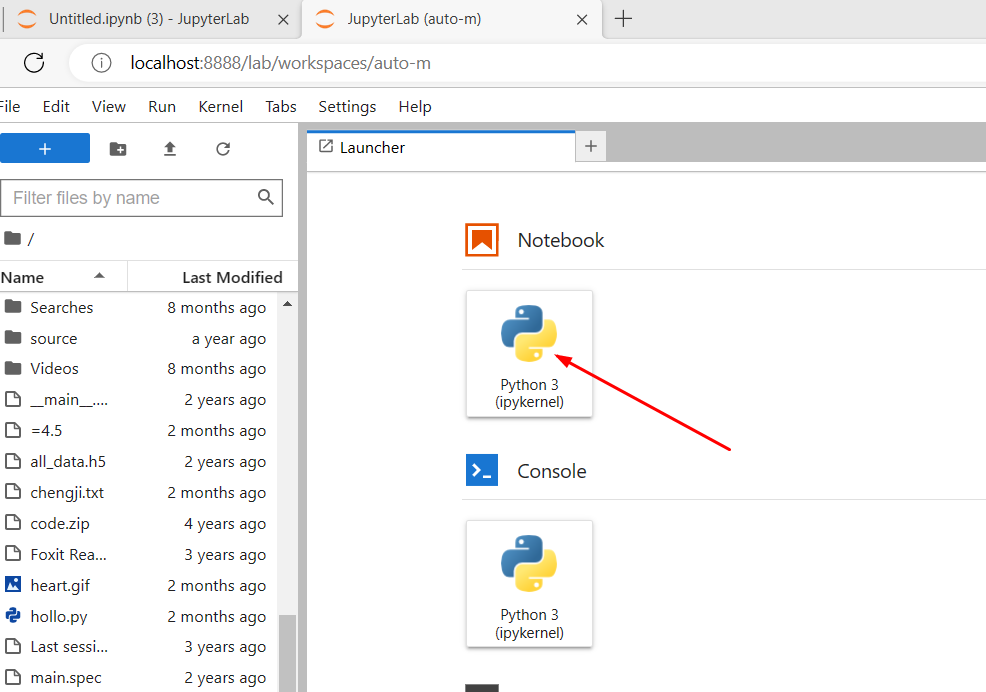Click the site information icon in address bar
The image size is (986, 692).
[101, 63]
